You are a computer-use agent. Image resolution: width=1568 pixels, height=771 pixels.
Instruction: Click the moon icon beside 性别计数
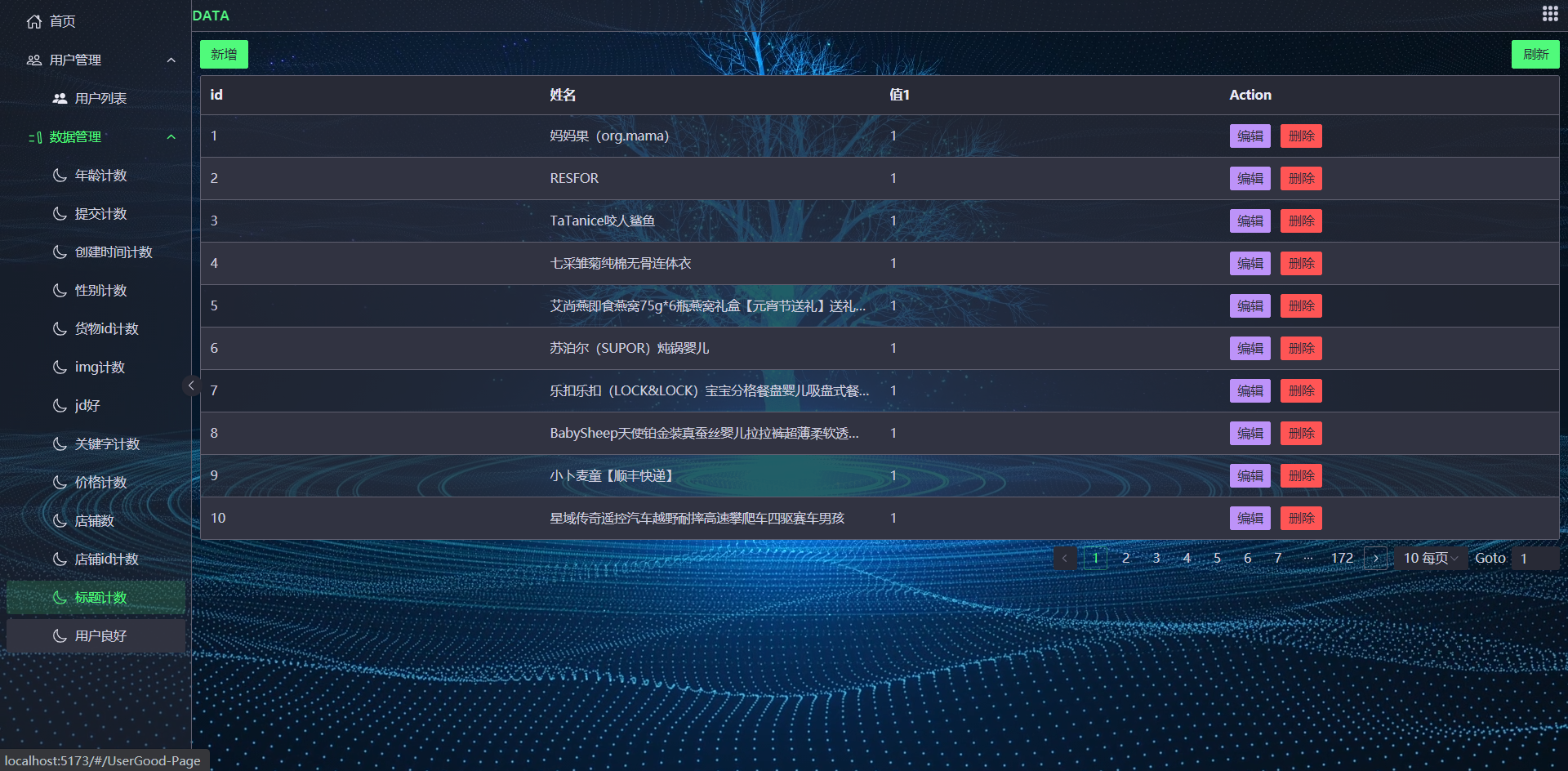point(60,290)
